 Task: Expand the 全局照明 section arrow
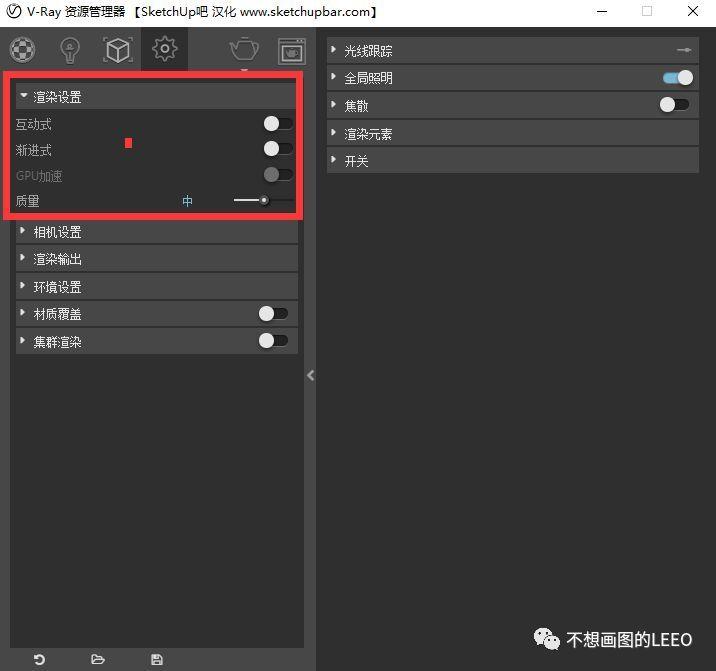click(334, 77)
